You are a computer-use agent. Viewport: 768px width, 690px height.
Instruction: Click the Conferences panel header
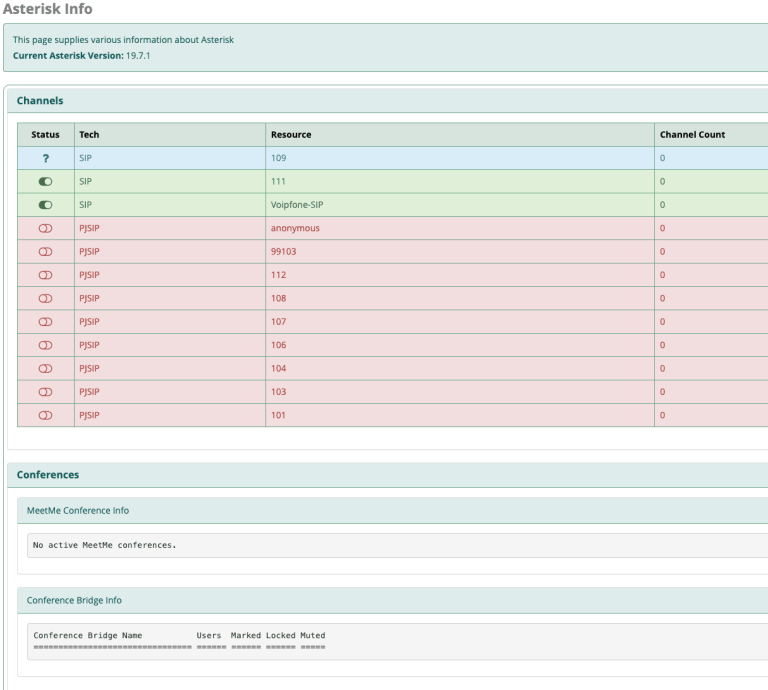pyautogui.click(x=48, y=474)
